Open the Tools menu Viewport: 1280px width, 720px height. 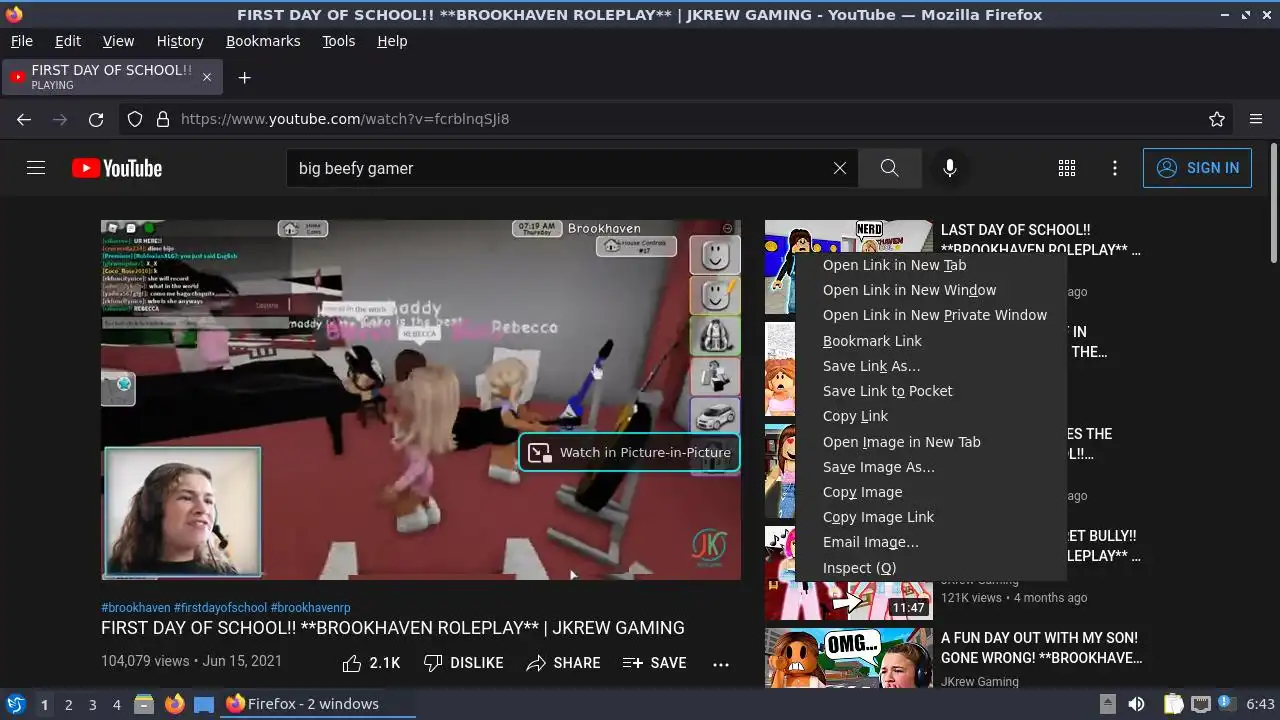[338, 41]
